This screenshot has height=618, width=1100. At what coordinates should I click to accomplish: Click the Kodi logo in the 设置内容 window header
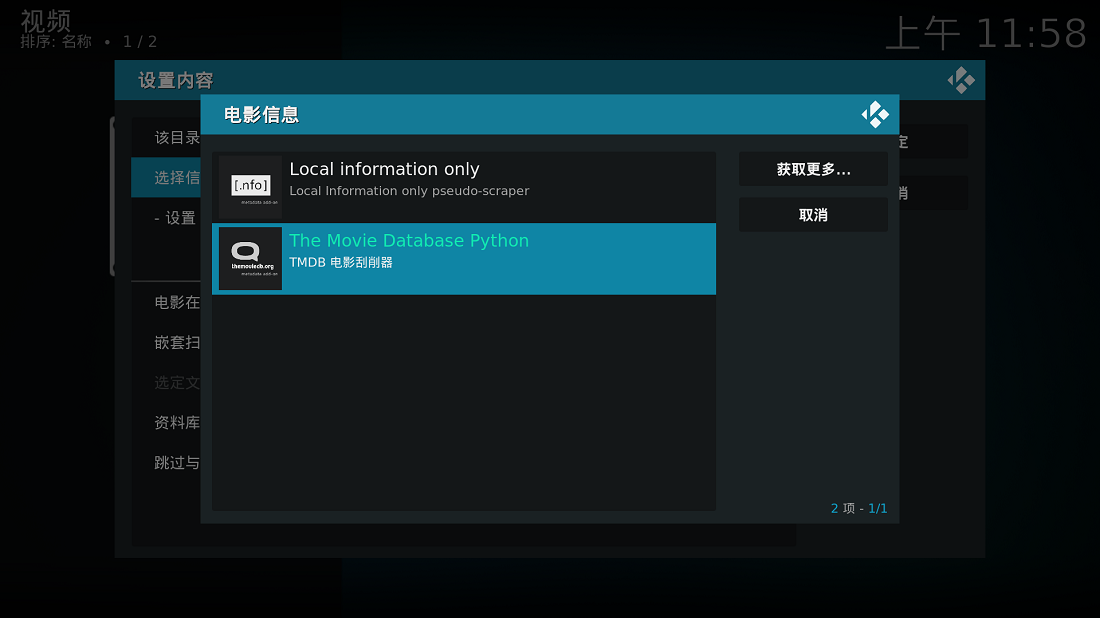point(961,80)
